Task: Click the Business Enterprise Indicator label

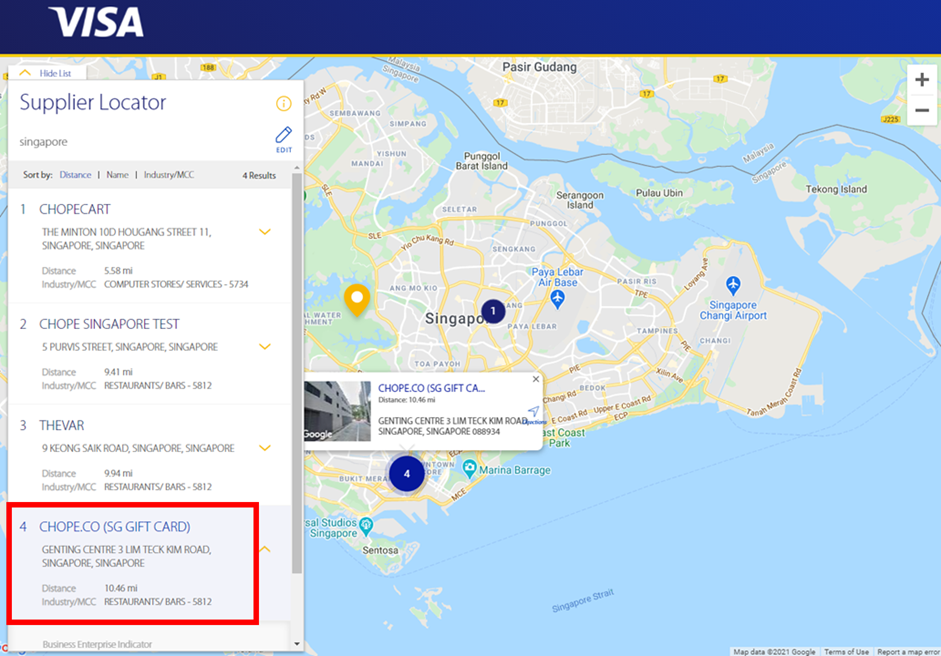Action: point(97,645)
